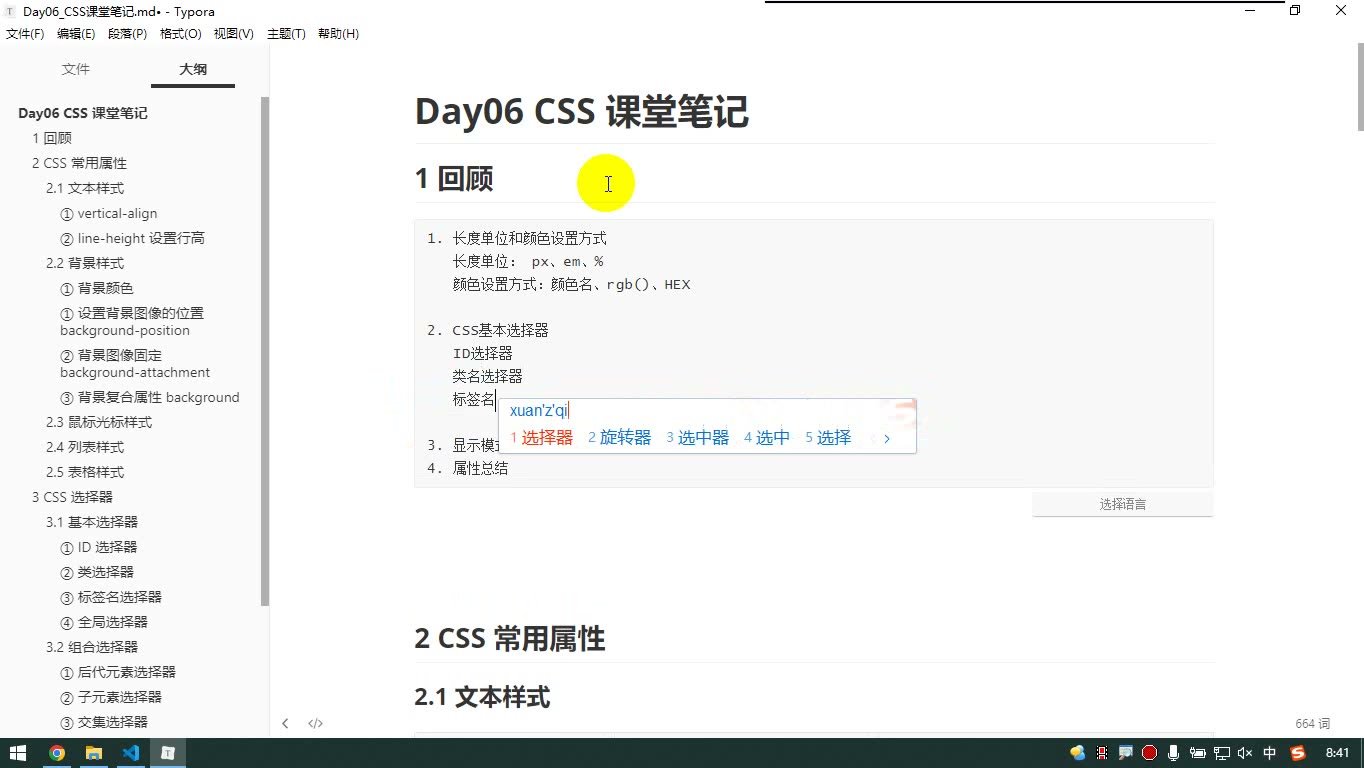Viewport: 1364px width, 768px height.
Task: Launch Visual Studio Code from taskbar
Action: coord(131,753)
